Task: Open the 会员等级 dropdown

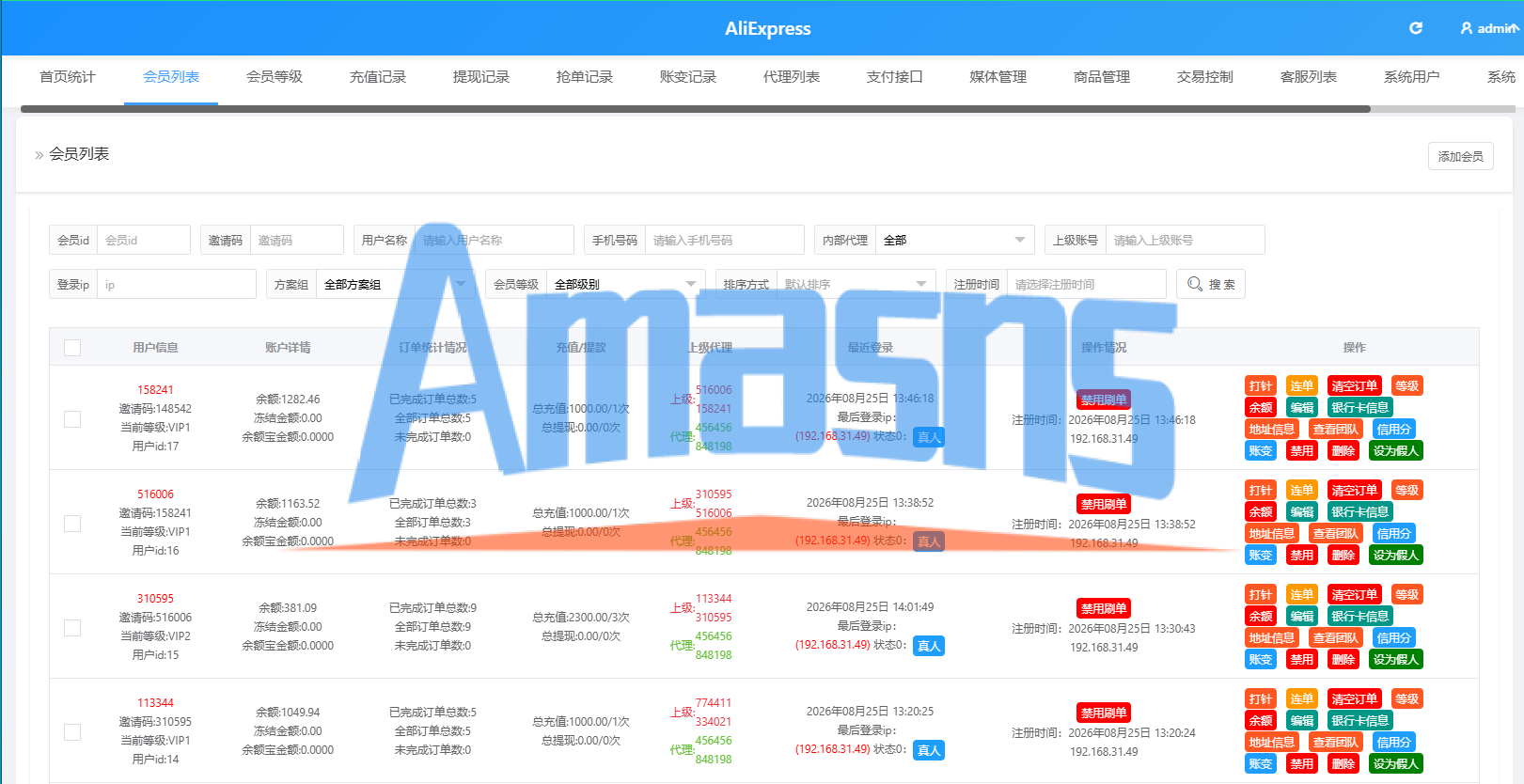Action: 625,284
